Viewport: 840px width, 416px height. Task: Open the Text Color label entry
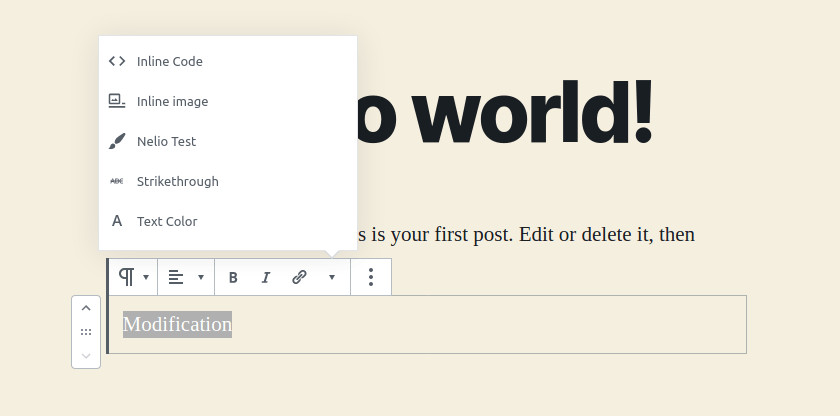tap(167, 222)
